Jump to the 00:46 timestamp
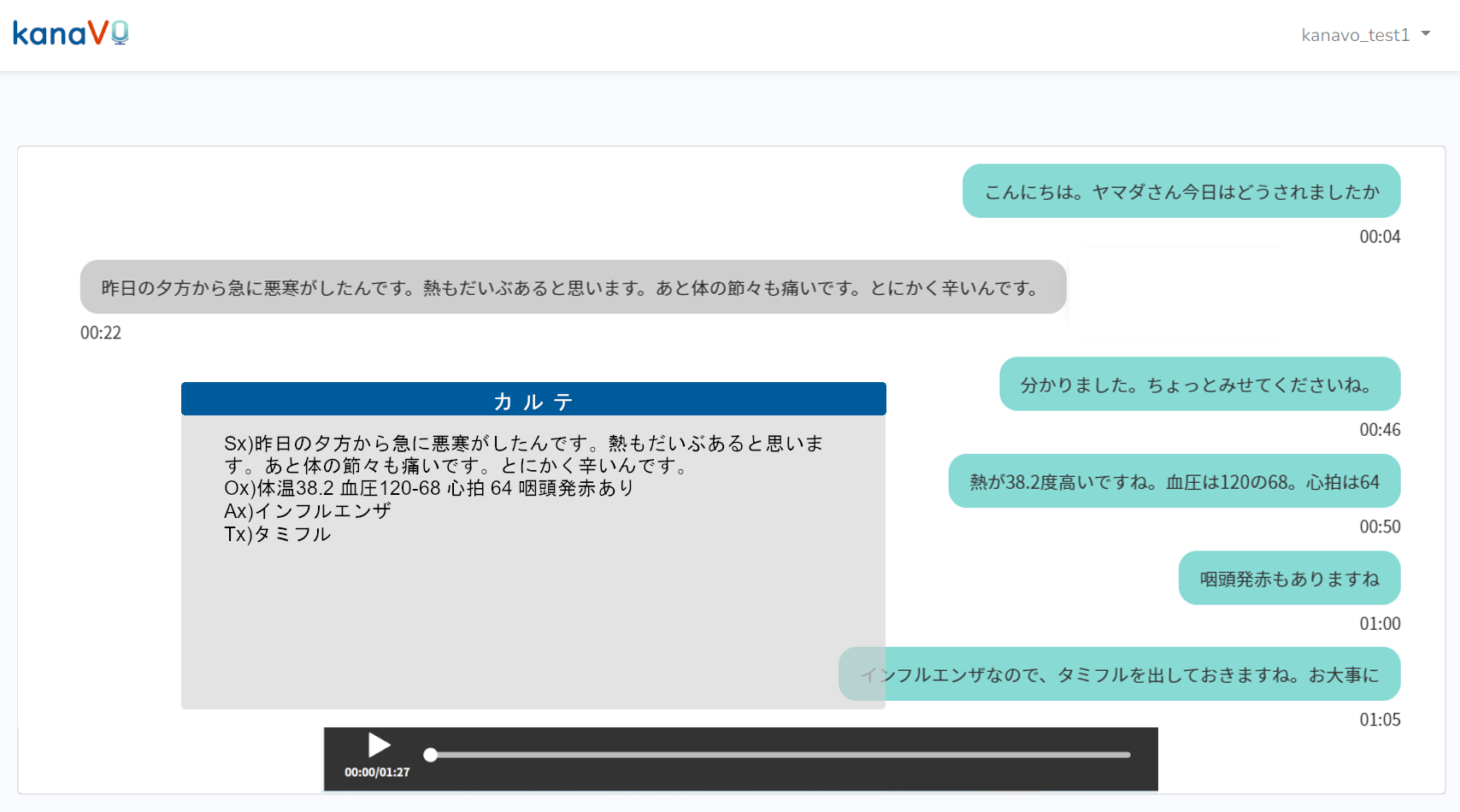 coord(1379,430)
